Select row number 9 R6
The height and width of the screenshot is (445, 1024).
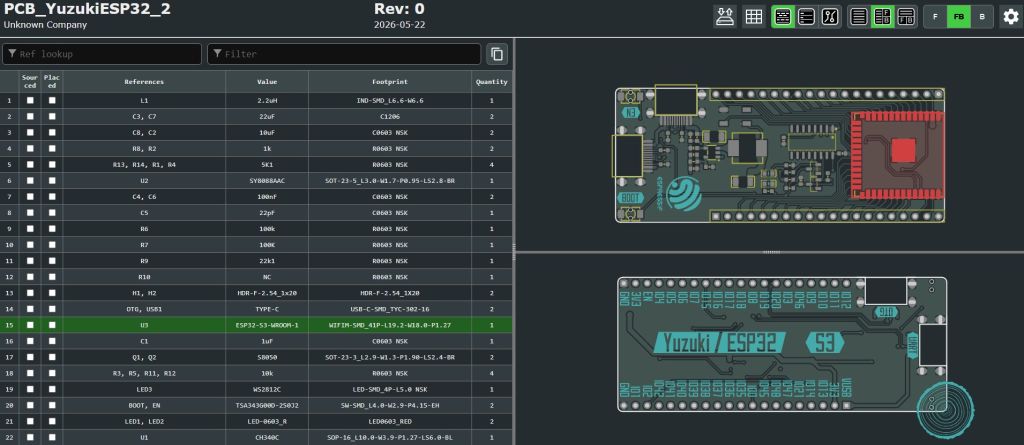click(x=256, y=229)
